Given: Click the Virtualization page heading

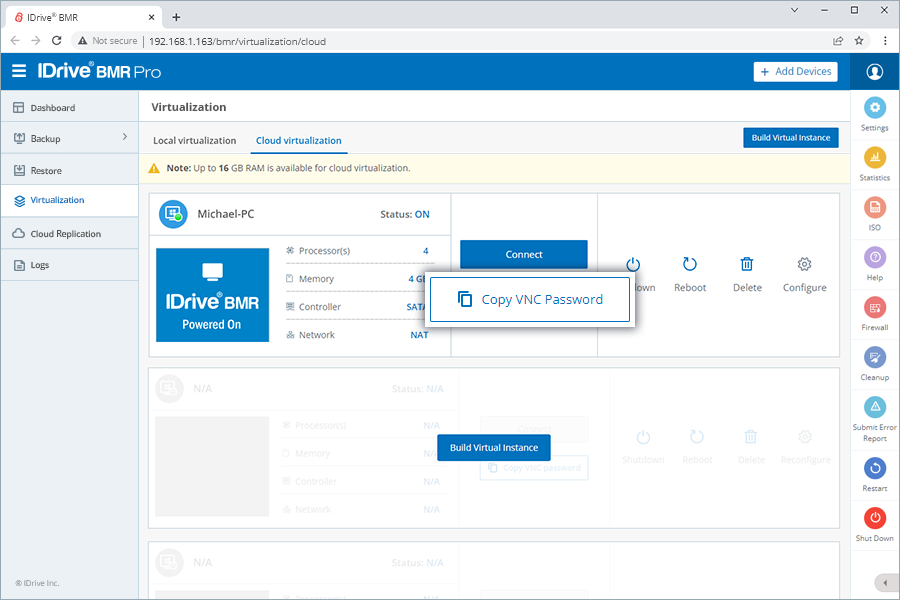Looking at the screenshot, I should [x=188, y=107].
